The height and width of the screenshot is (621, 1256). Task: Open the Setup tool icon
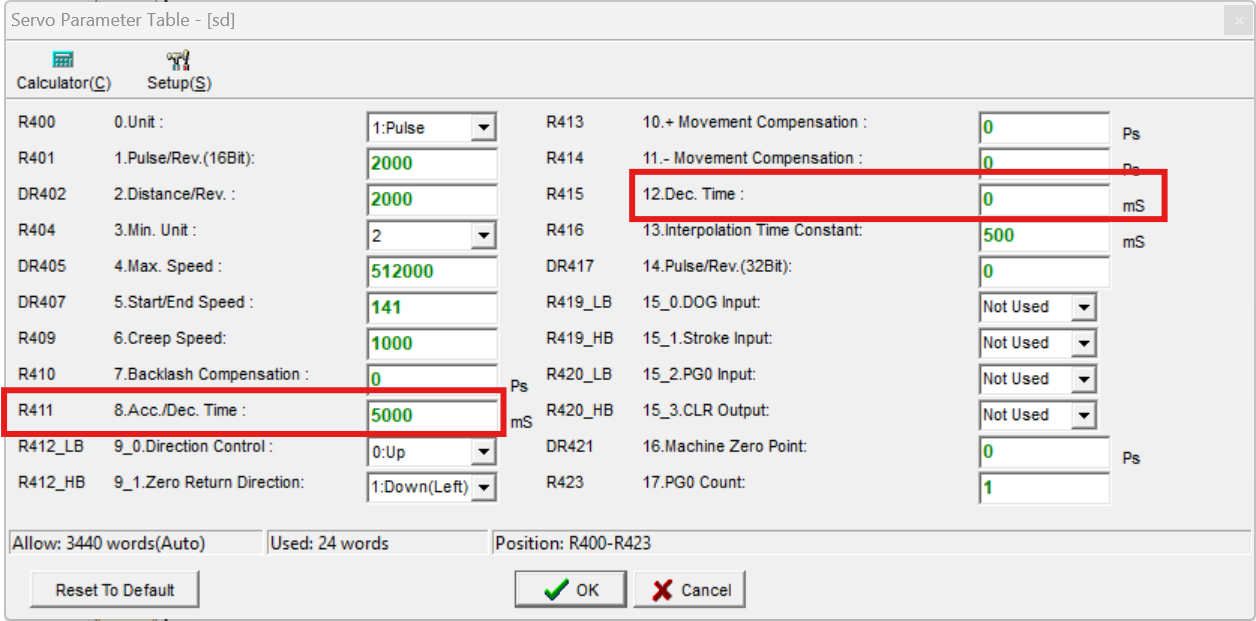tap(179, 61)
